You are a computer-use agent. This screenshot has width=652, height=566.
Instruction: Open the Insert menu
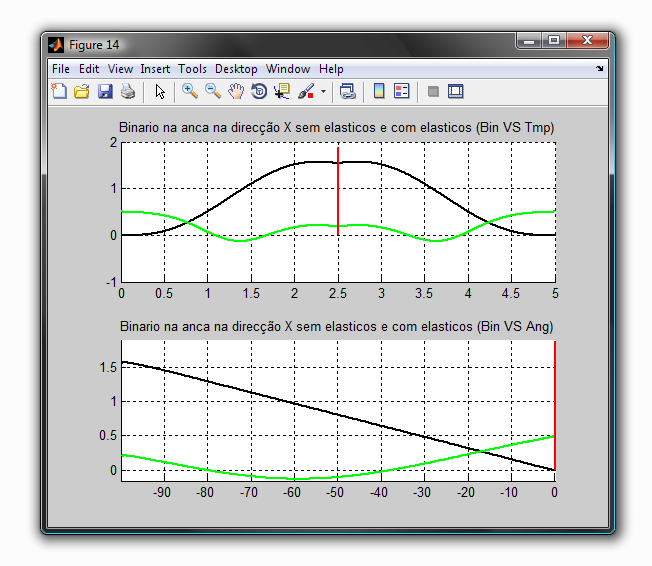point(155,69)
